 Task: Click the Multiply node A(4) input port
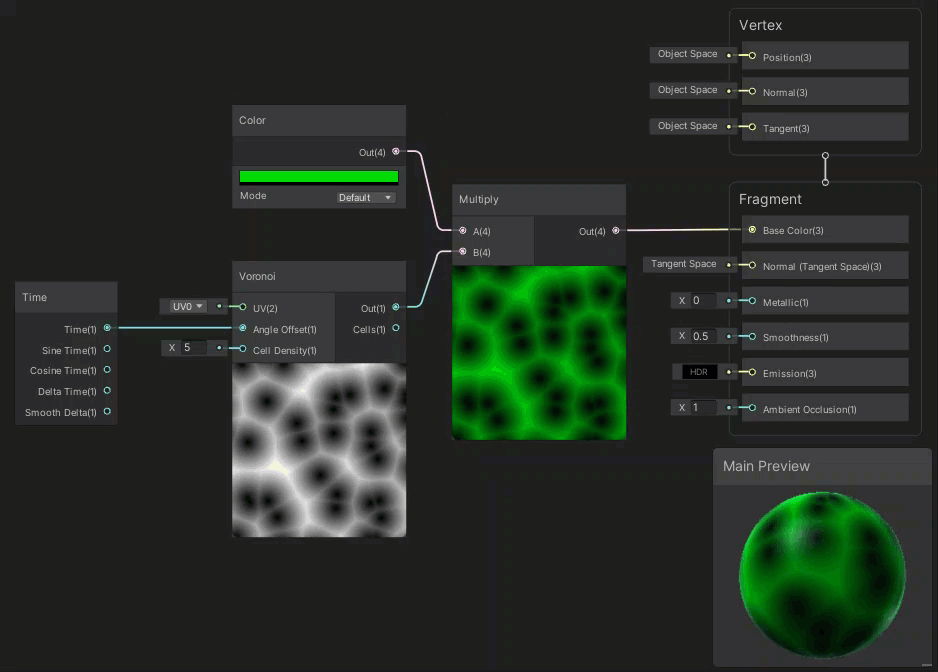462,231
